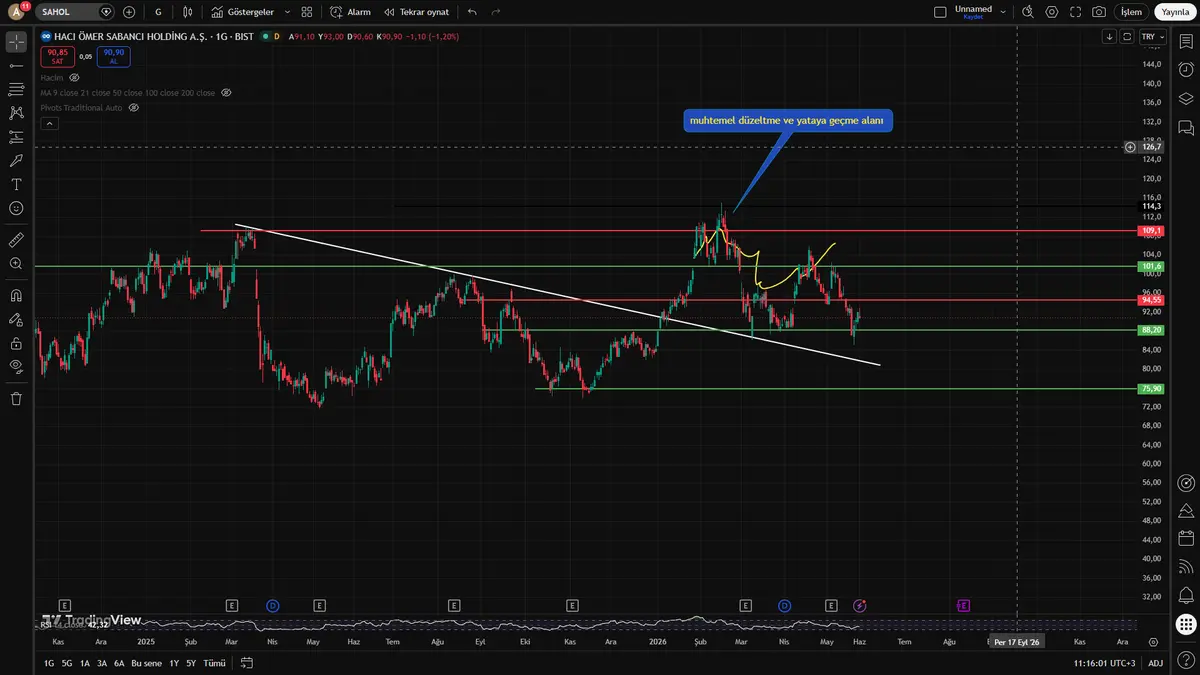Click the Yayınla publish button
Viewport: 1200px width, 675px height.
click(x=1175, y=12)
